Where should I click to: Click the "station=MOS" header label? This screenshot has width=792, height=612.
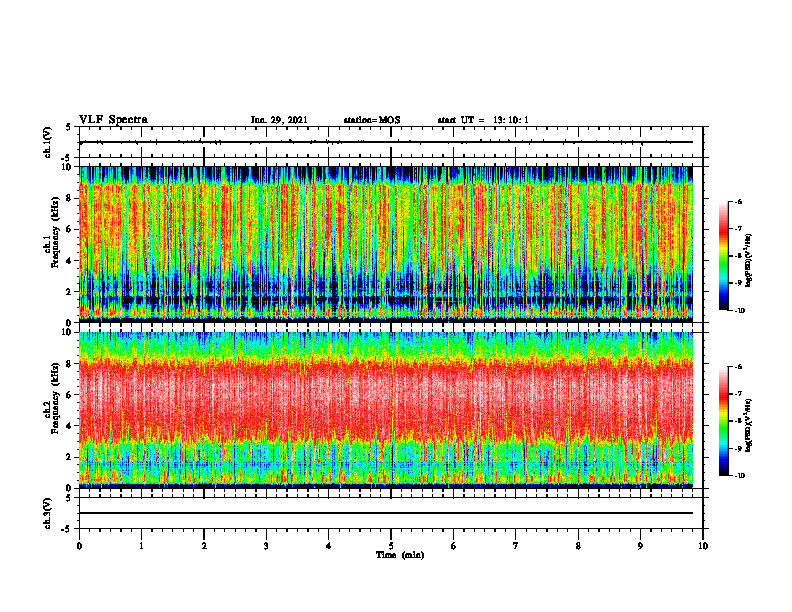(x=372, y=120)
